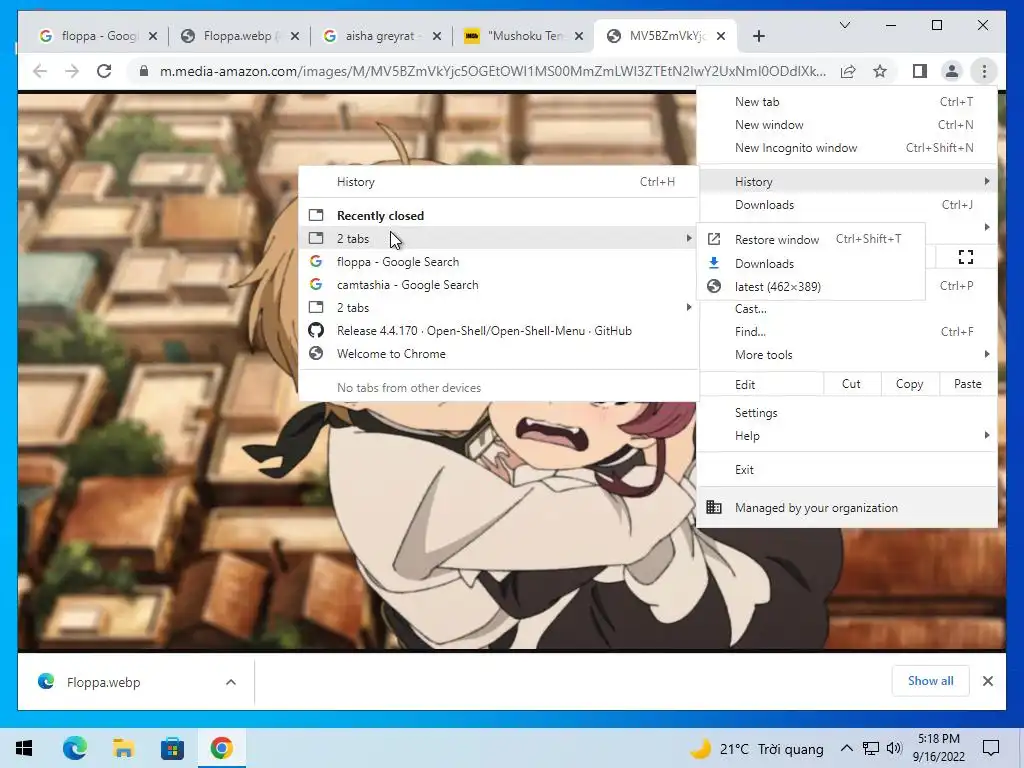
Task: Open a new tab with plus button
Action: (x=758, y=36)
